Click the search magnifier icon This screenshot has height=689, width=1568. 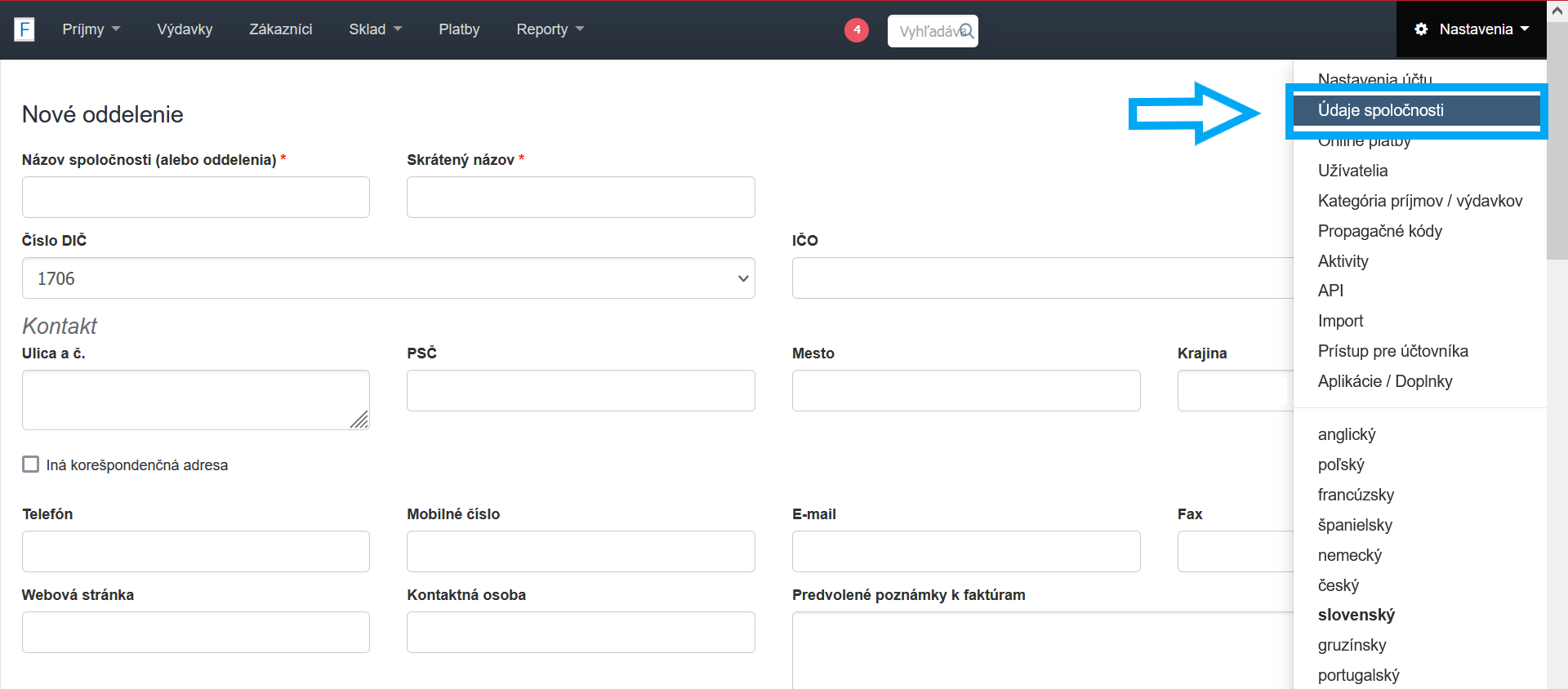point(966,31)
